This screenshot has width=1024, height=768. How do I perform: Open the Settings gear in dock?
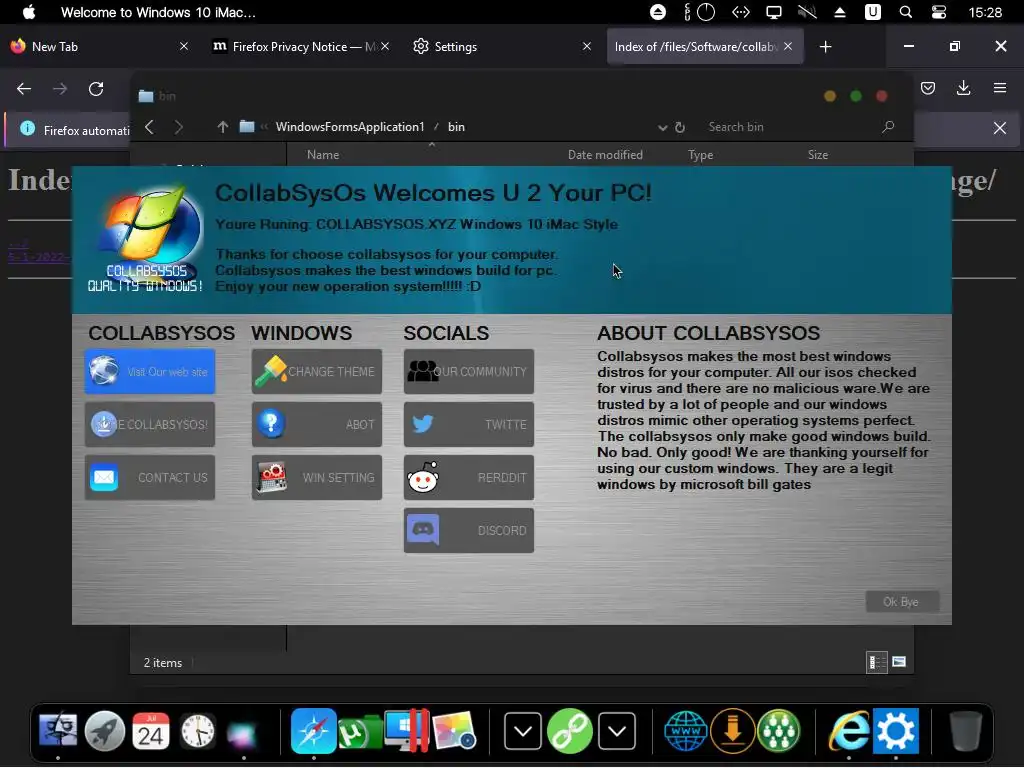tap(896, 731)
